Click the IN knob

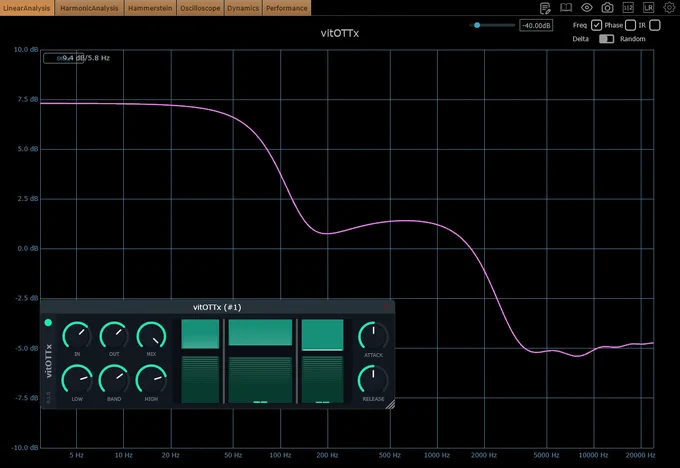click(77, 336)
